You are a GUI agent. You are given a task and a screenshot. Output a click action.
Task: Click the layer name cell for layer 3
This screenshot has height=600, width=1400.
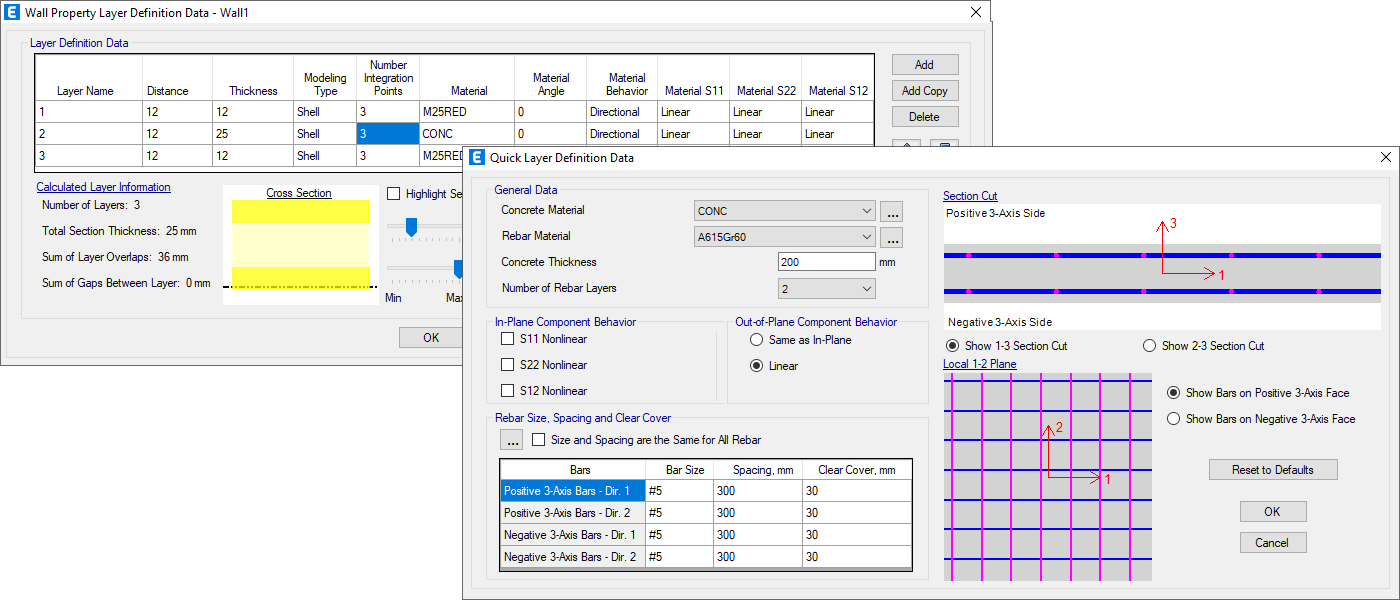[x=88, y=156]
